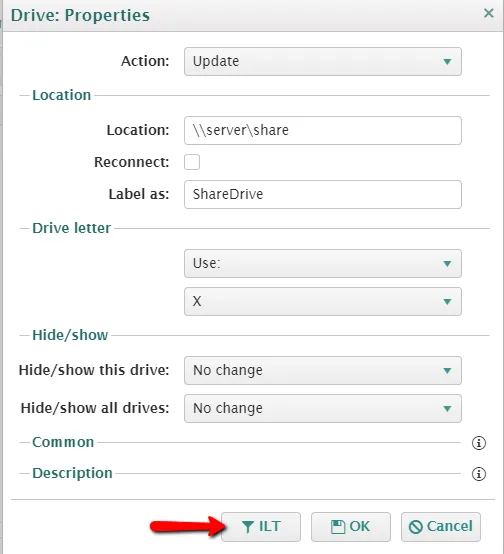Click the floppy disk save icon on OK
Viewport: 504px width, 554px height.
pyautogui.click(x=338, y=527)
